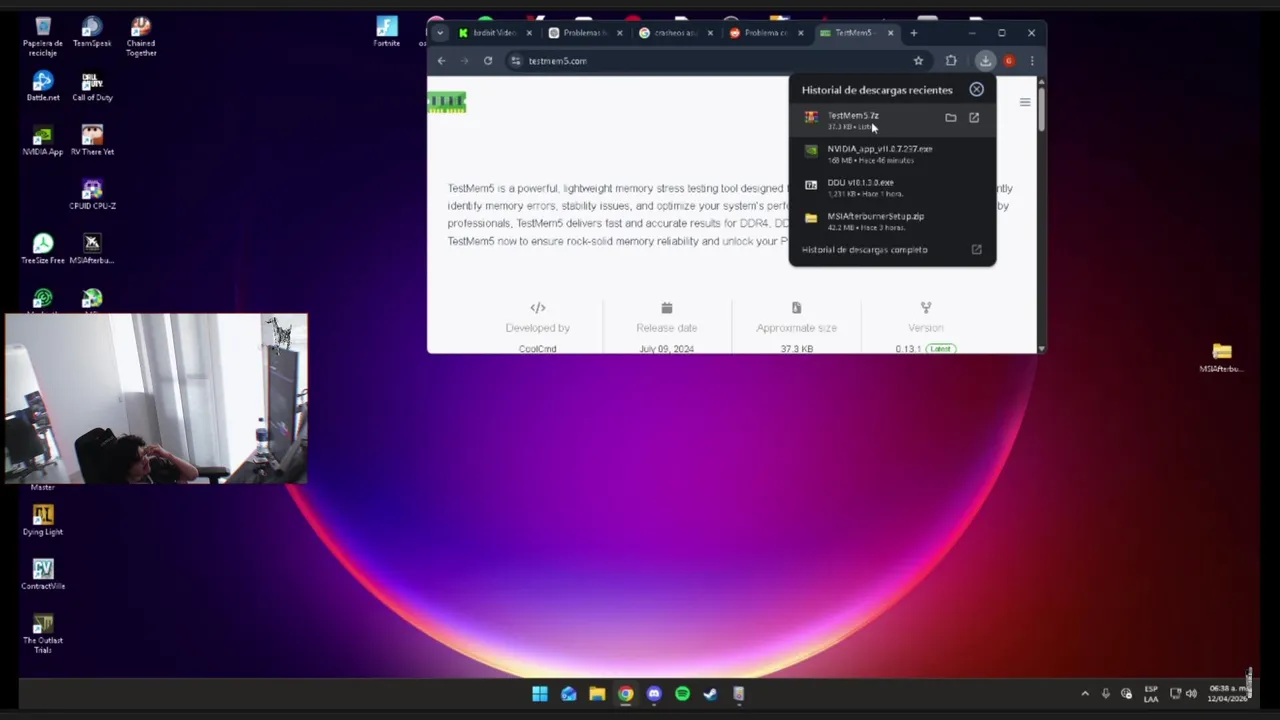Image resolution: width=1280 pixels, height=720 pixels.
Task: Launch the TeamSpeak desktop shortcut
Action: [92, 32]
